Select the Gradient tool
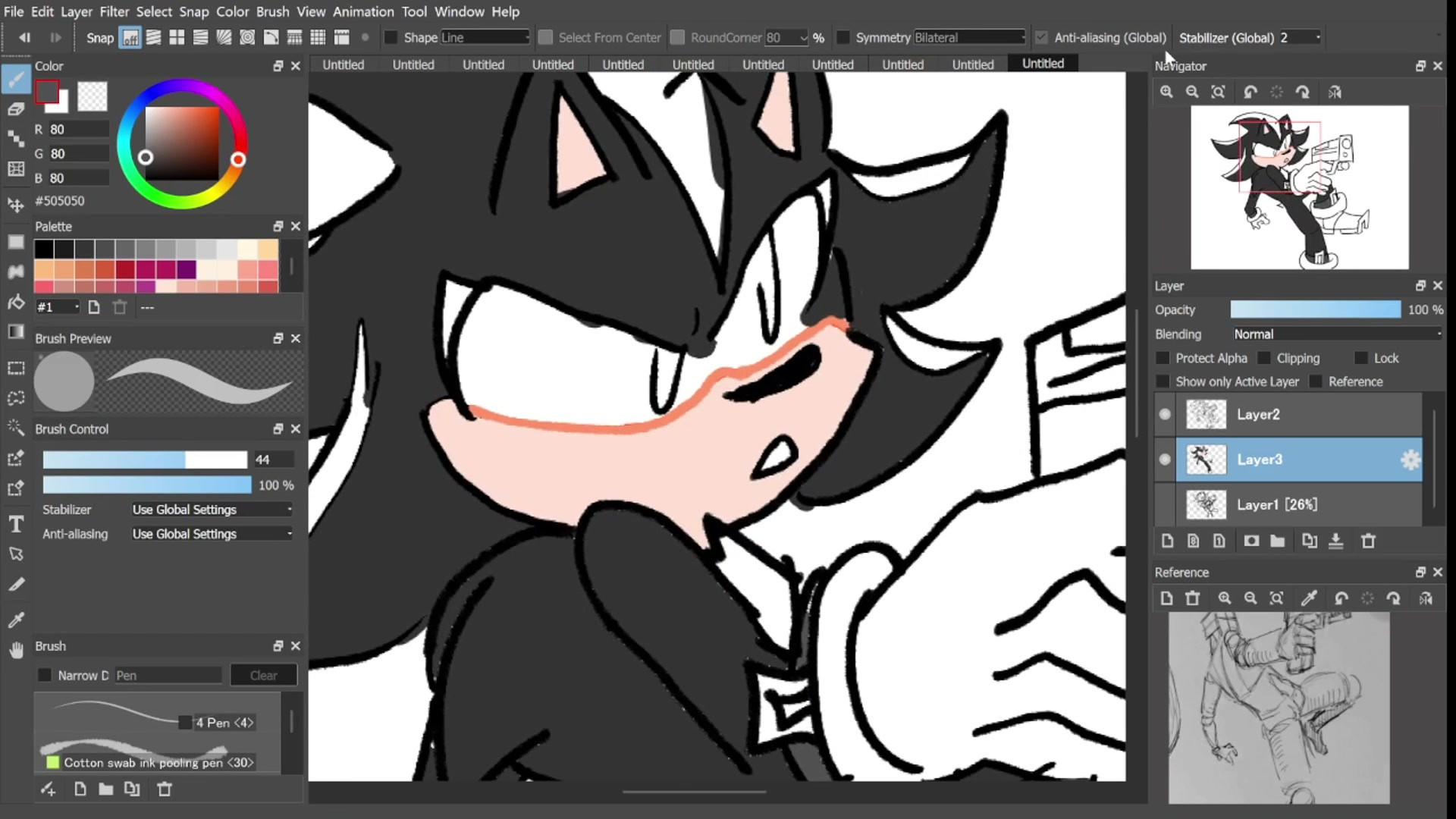The image size is (1456, 819). pos(16,331)
